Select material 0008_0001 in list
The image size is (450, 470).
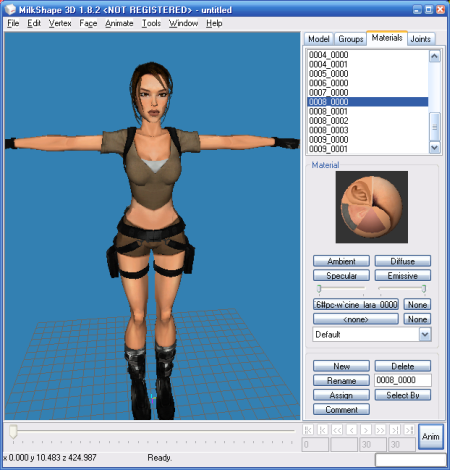click(367, 111)
